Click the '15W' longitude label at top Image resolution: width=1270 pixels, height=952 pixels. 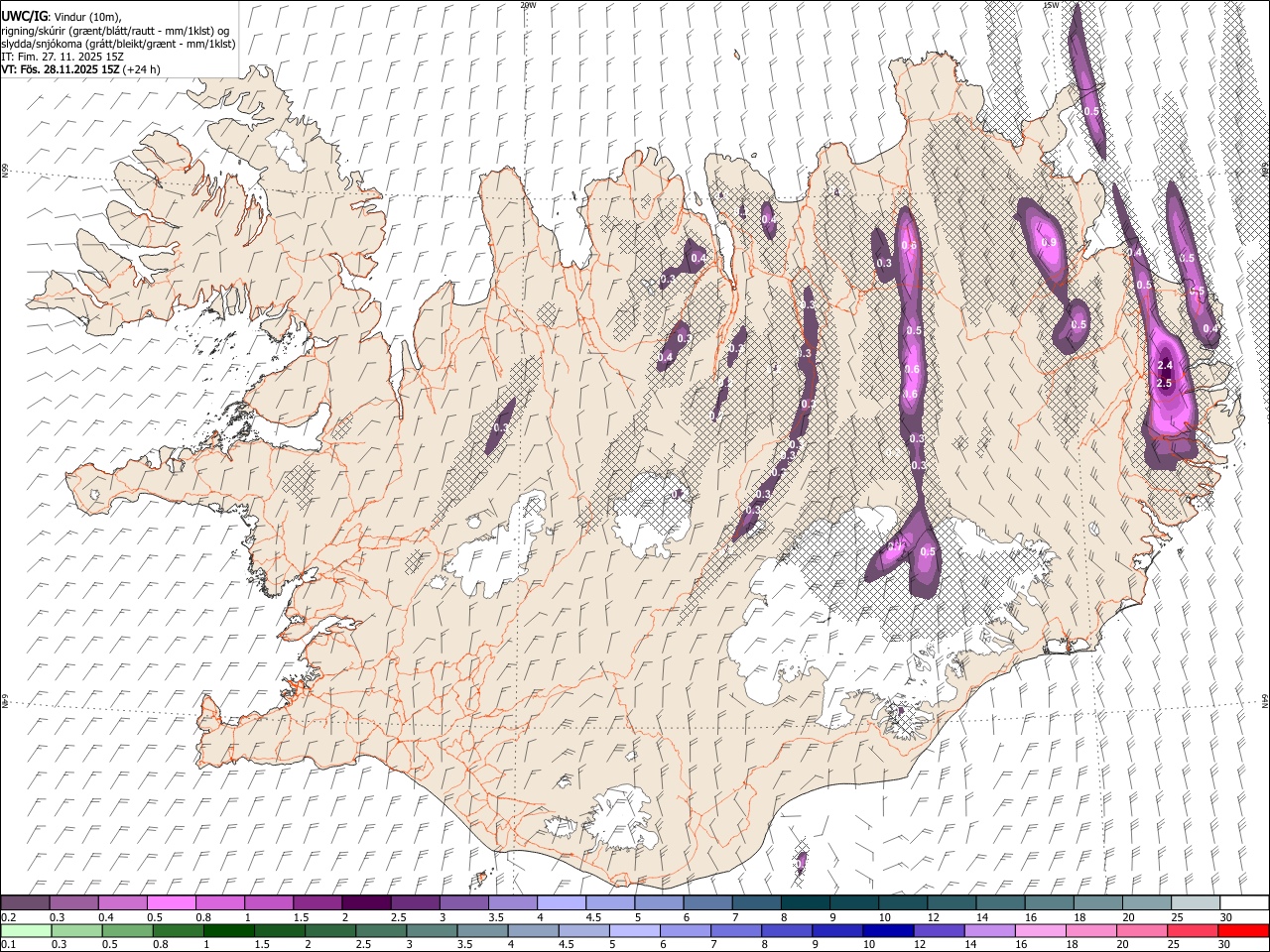click(1050, 5)
